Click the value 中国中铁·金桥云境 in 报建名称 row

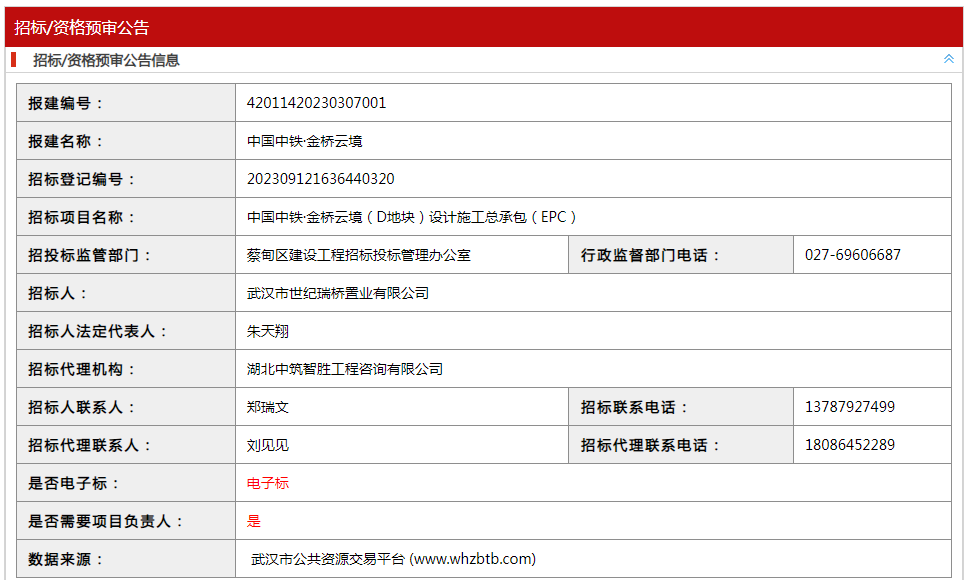coord(305,141)
